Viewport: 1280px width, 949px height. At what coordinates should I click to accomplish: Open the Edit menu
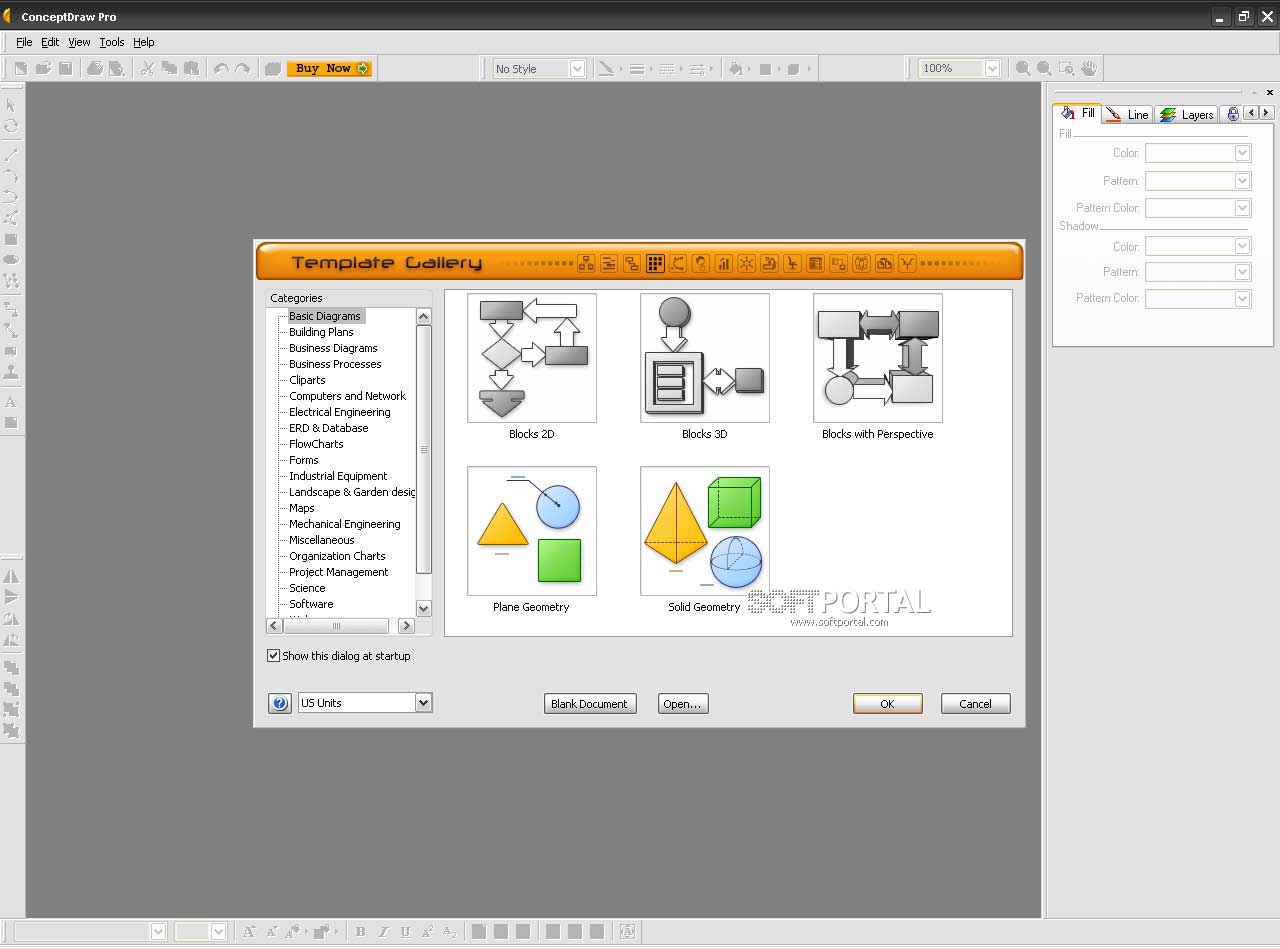tap(50, 42)
